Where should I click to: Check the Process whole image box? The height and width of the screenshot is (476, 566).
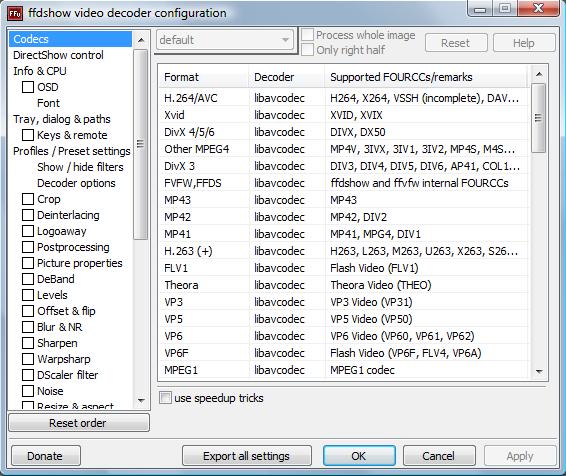click(307, 35)
